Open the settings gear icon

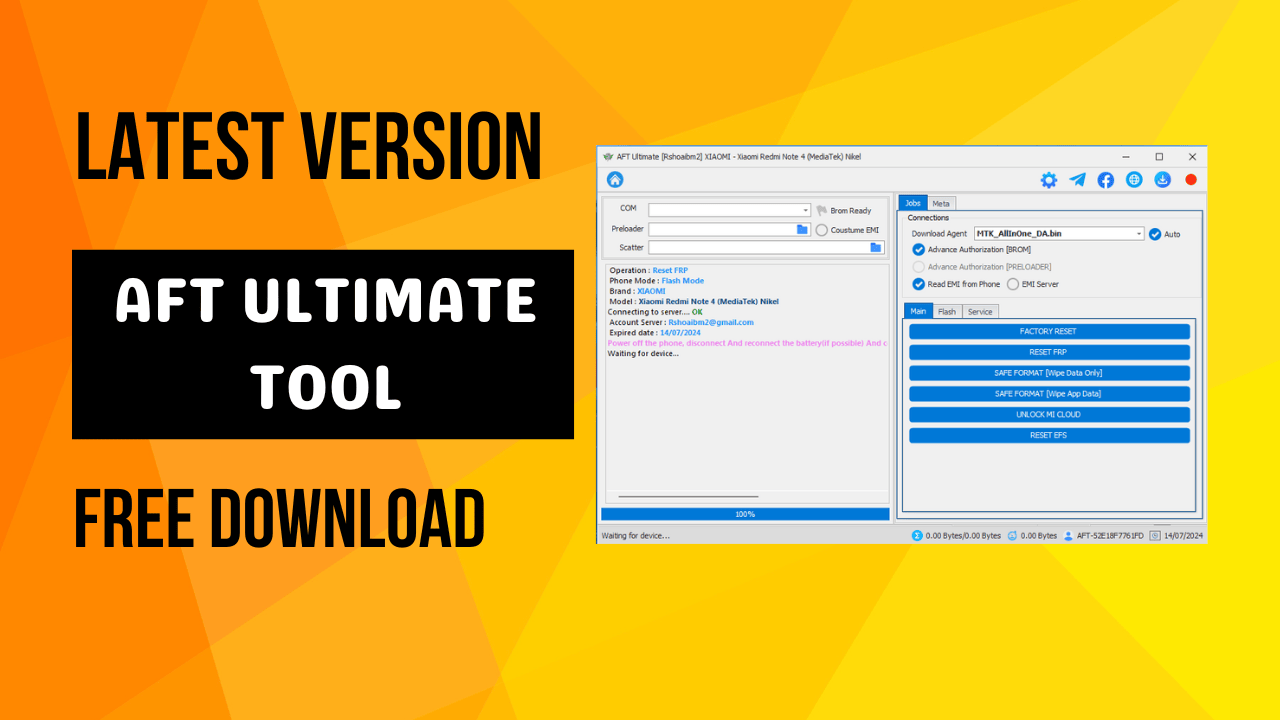click(1048, 180)
